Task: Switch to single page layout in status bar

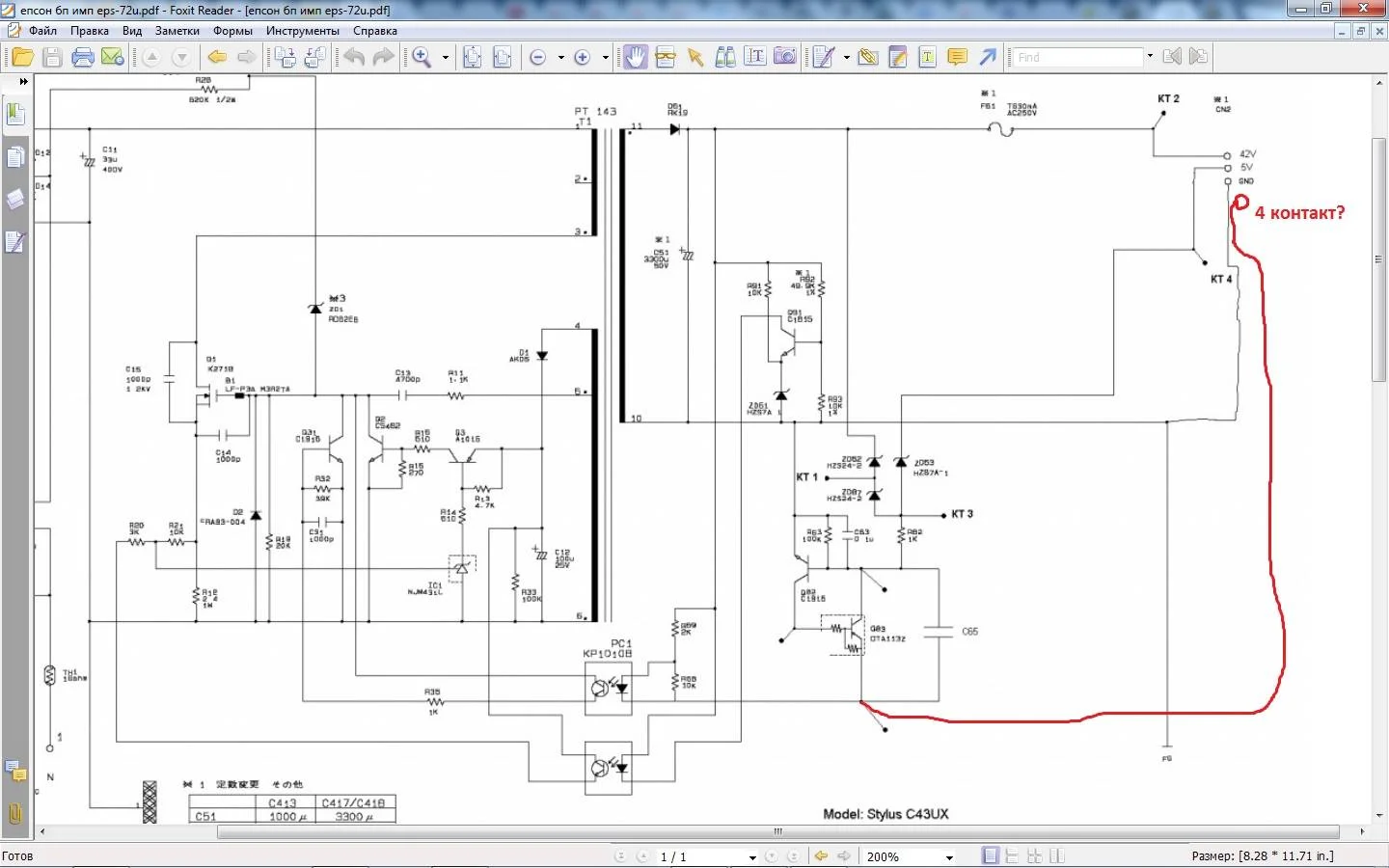Action: 990,856
